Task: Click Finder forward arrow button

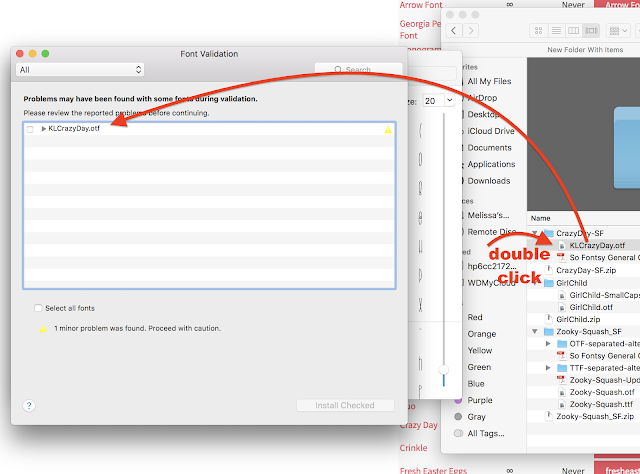Action: (471, 31)
